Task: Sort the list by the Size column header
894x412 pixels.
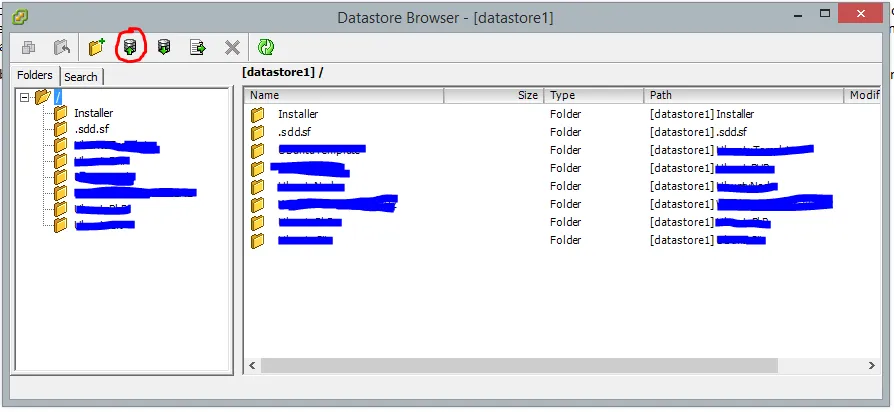Action: click(x=493, y=95)
